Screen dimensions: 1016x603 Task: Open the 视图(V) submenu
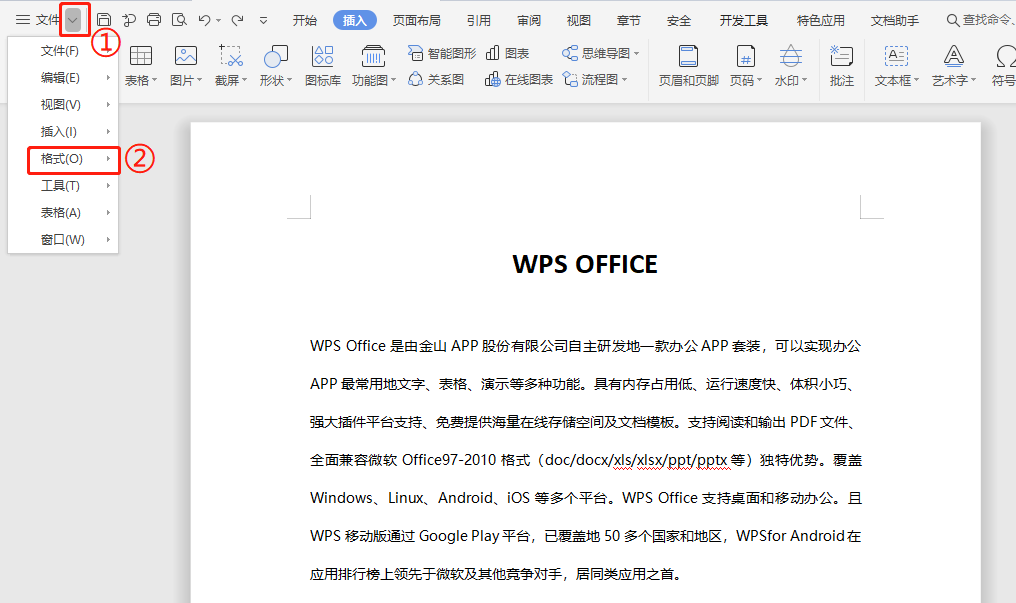click(x=63, y=105)
